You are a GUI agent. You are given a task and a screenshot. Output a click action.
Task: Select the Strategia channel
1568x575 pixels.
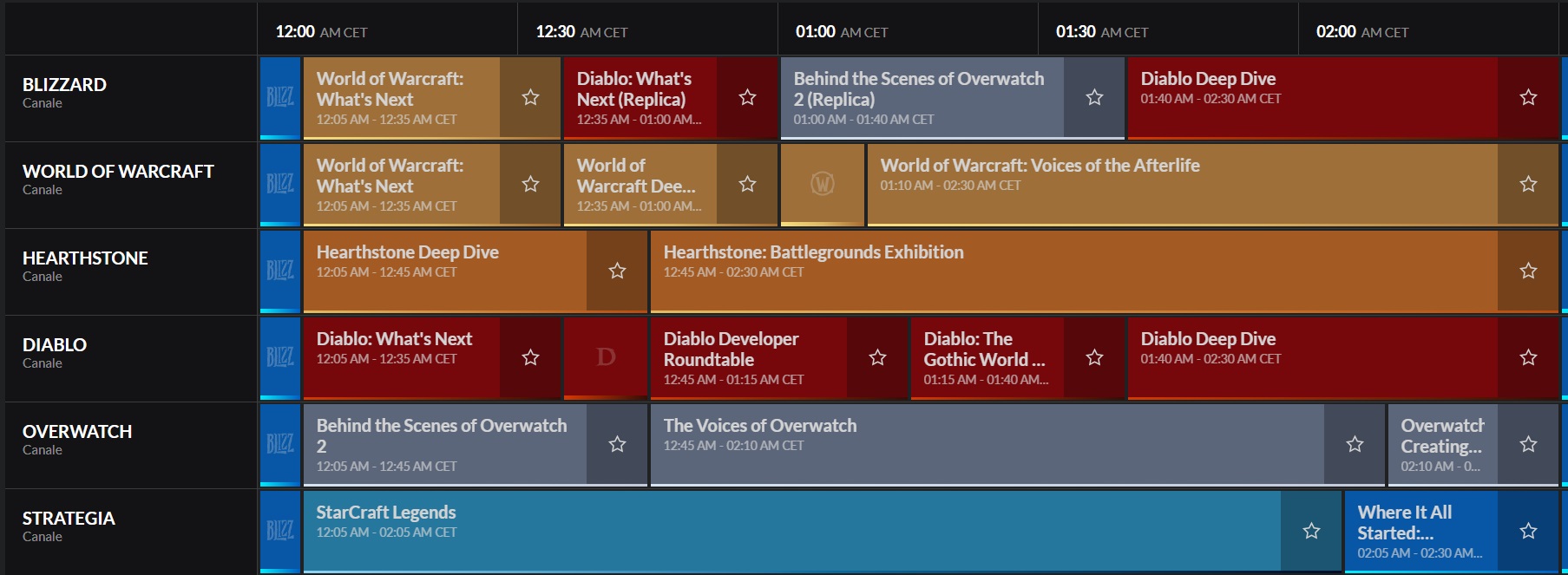[x=131, y=532]
